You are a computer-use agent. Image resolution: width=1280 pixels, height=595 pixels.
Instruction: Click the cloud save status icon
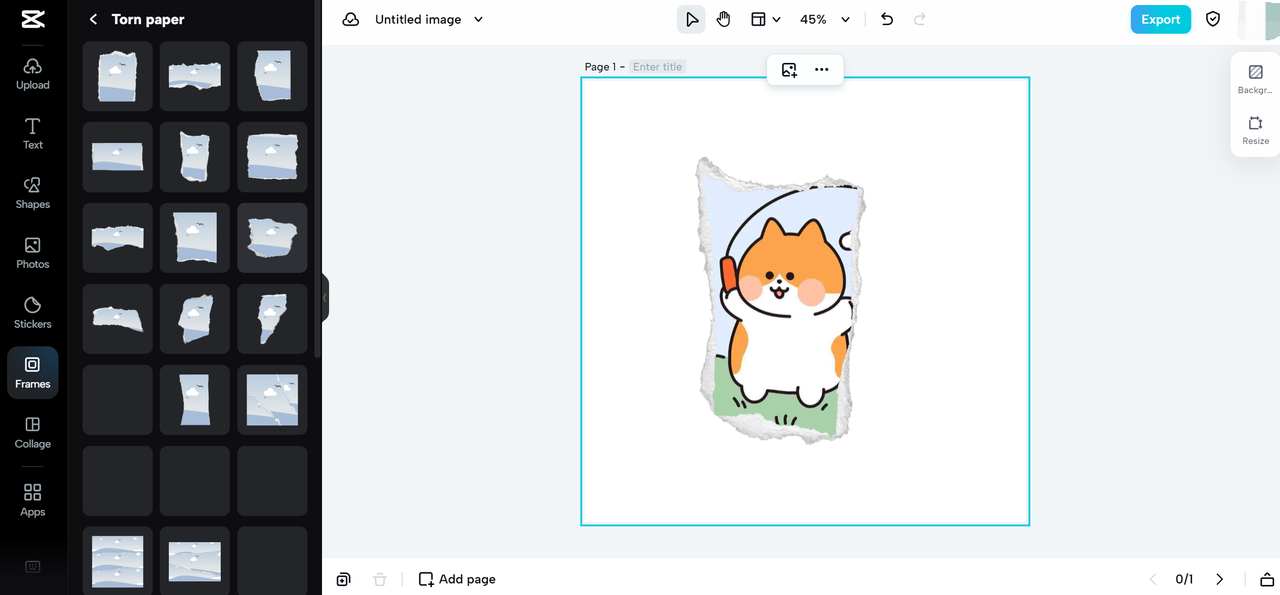[x=350, y=19]
